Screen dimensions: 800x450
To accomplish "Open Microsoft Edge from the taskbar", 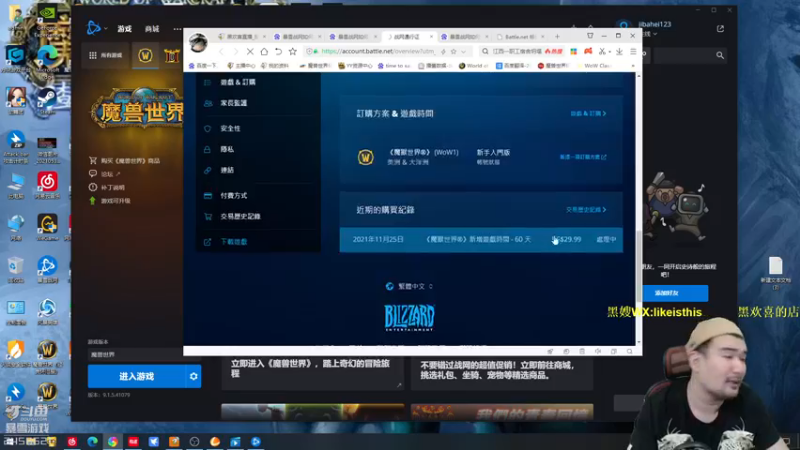I will pyautogui.click(x=92, y=441).
